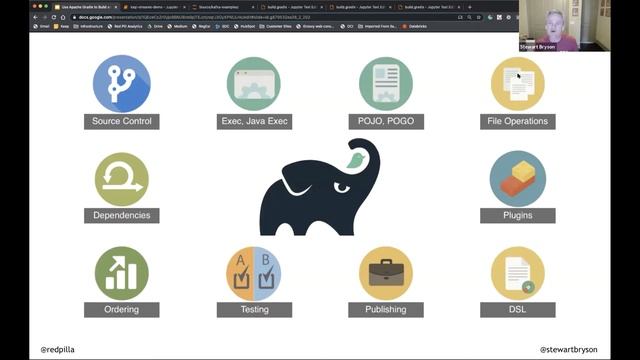
Task: Click the Ordering bar-chart icon
Action: pos(122,273)
